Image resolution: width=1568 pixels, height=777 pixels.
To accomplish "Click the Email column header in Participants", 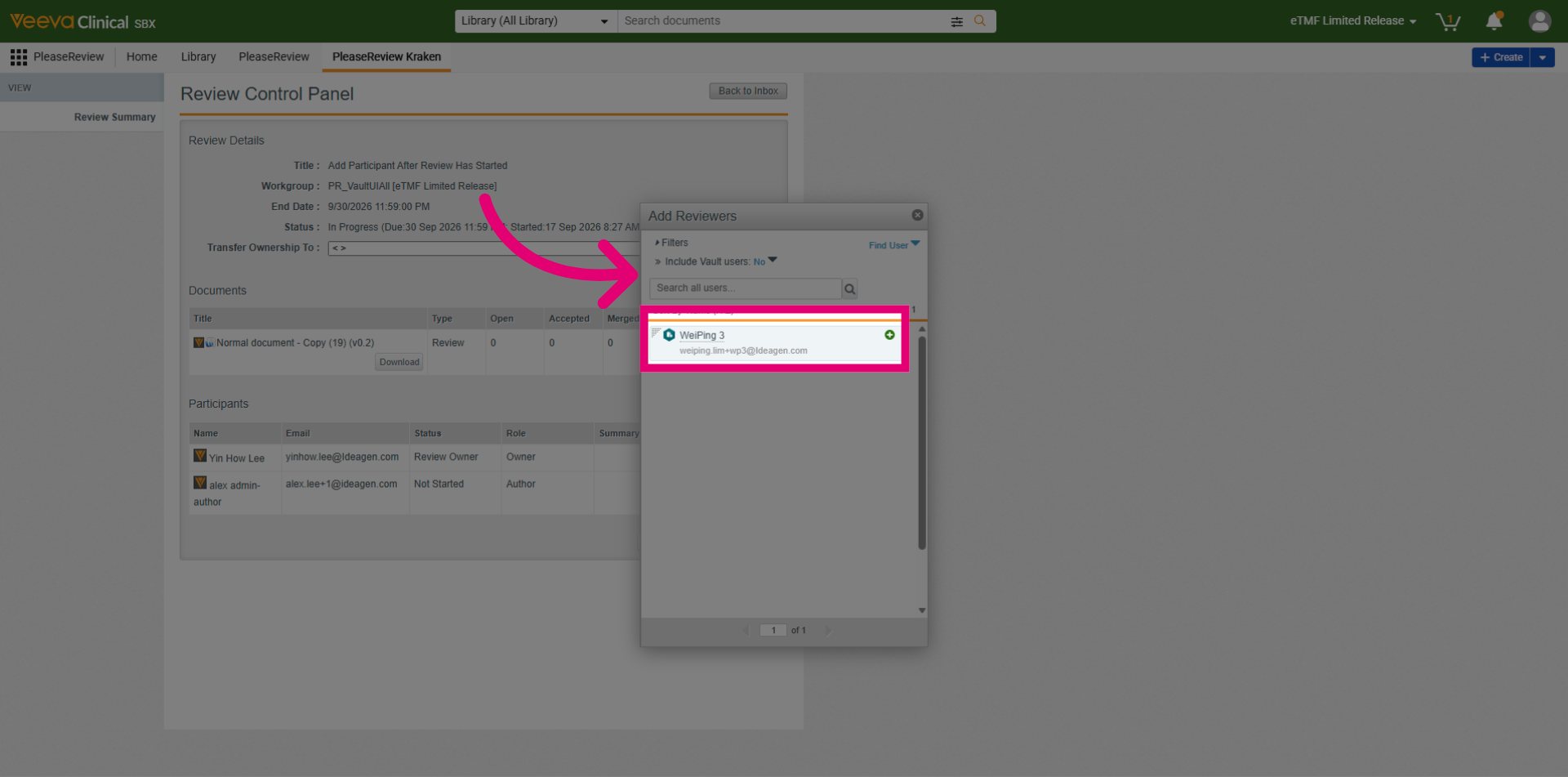I will click(x=345, y=433).
